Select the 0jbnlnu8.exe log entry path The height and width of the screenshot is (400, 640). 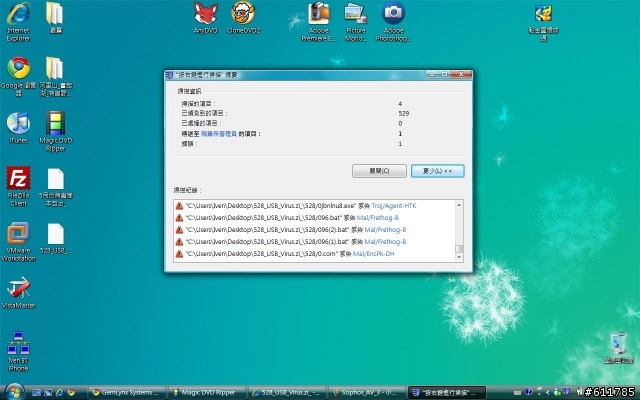pos(271,206)
